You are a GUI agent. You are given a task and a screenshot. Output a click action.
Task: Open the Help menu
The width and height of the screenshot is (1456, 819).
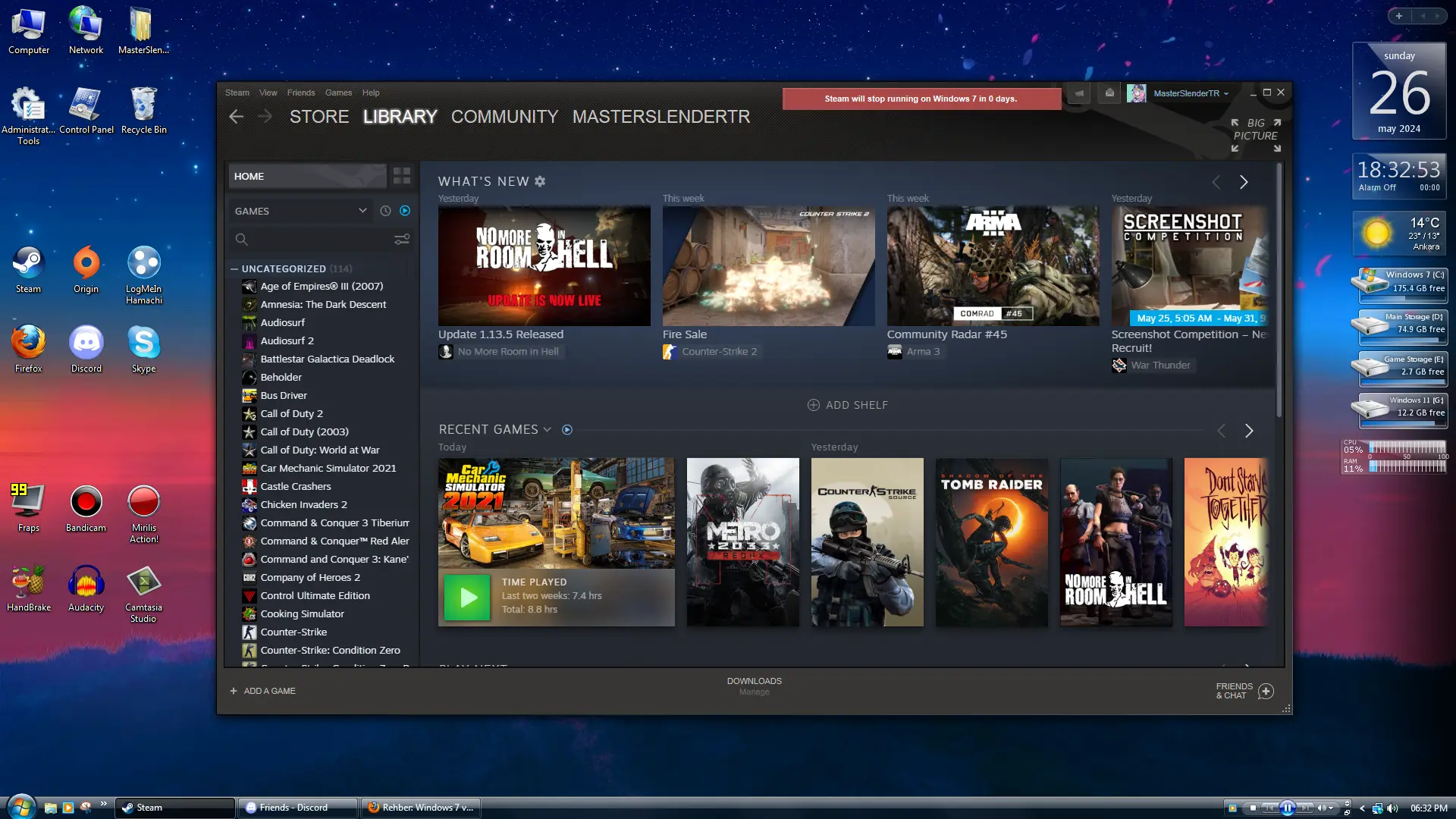(370, 93)
